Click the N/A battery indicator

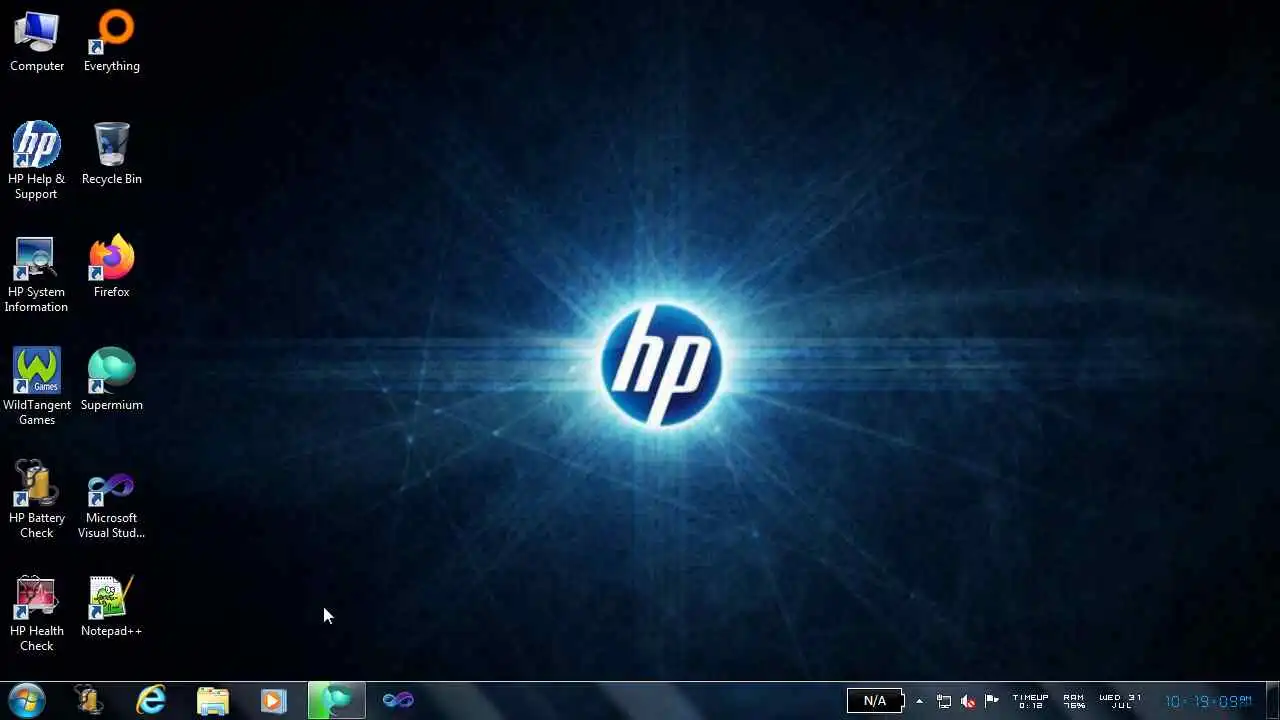tap(875, 701)
